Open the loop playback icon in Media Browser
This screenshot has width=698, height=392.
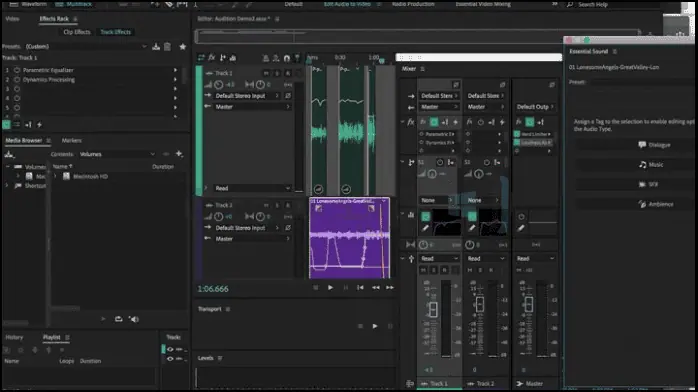pyautogui.click(x=118, y=319)
